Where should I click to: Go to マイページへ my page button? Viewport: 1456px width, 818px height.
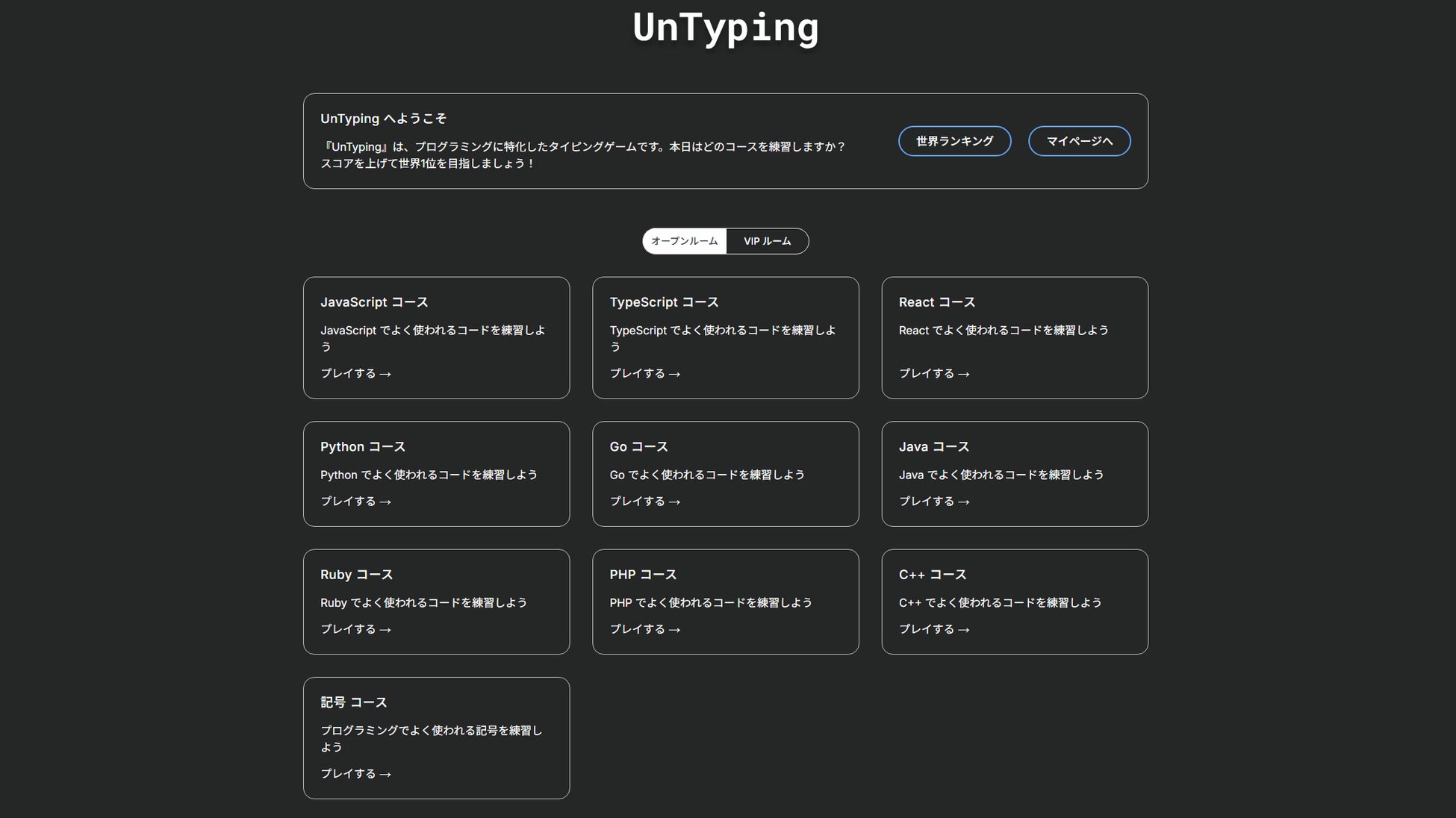click(1079, 141)
